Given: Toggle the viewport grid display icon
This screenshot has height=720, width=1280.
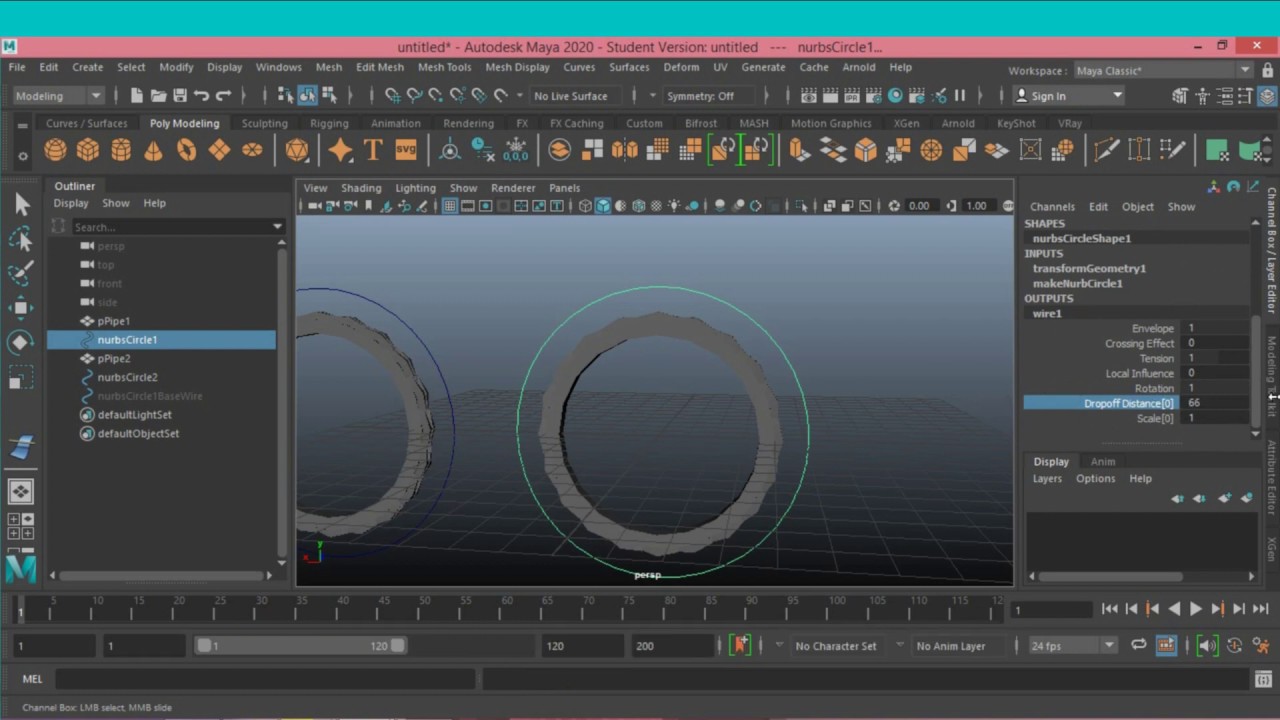Looking at the screenshot, I should pyautogui.click(x=449, y=206).
